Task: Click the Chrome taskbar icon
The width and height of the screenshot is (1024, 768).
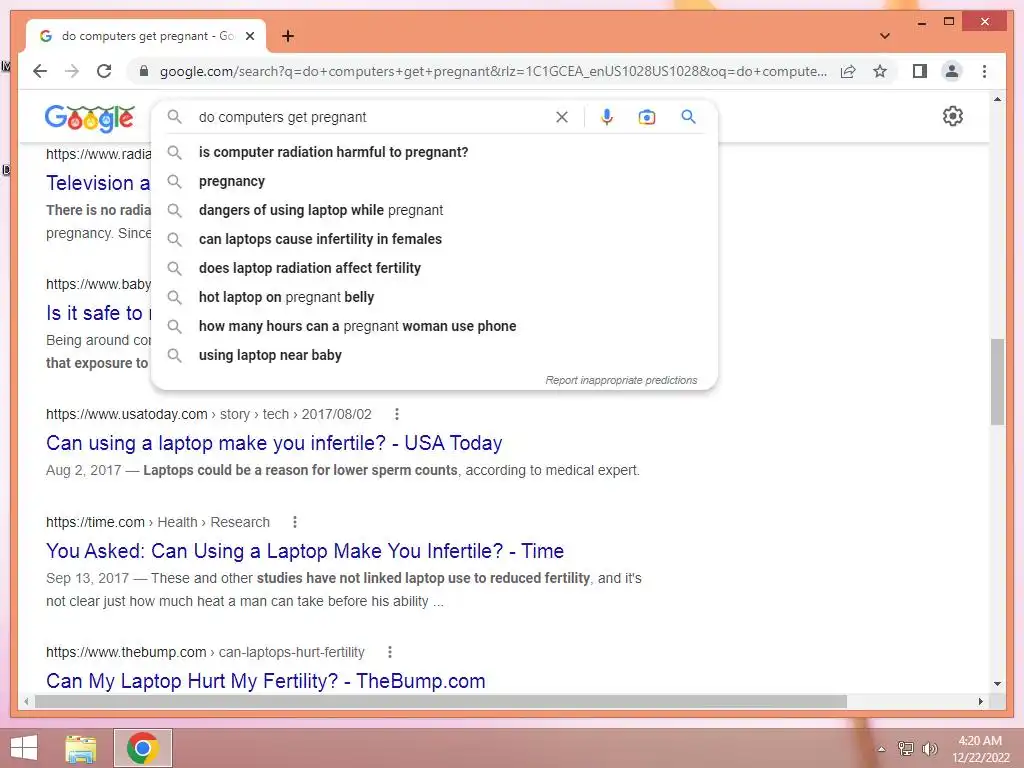Action: [143, 748]
